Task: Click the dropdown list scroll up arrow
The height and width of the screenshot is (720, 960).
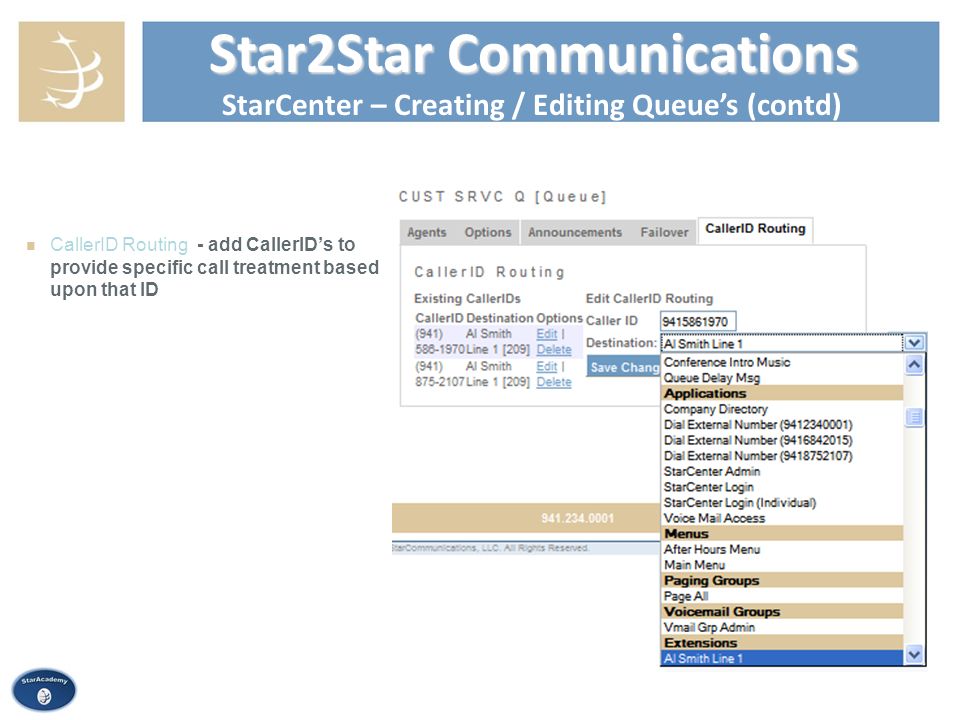Action: (914, 364)
